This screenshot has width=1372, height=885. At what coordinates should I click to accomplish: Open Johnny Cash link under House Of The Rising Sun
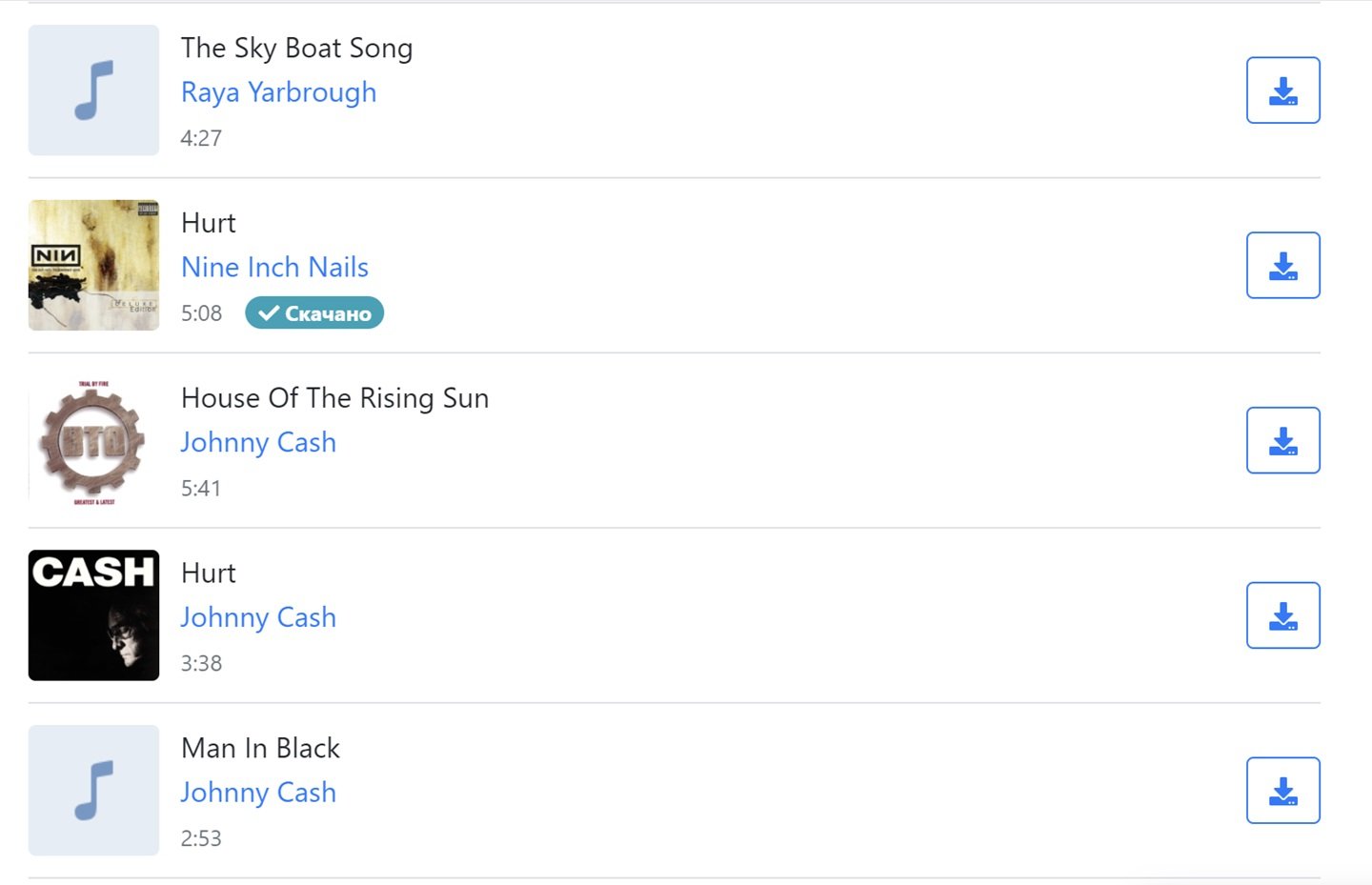coord(258,443)
